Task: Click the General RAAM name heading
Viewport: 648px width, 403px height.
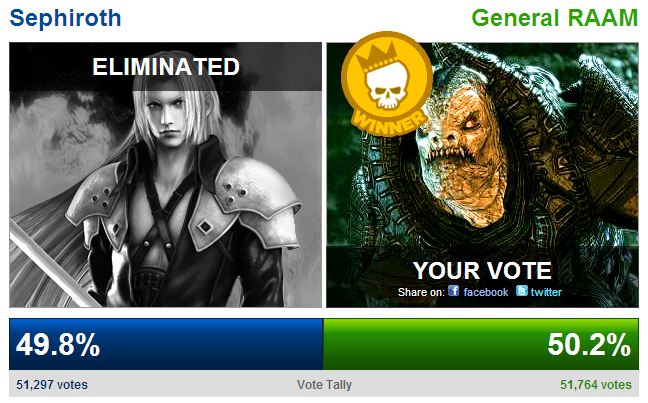Action: [x=555, y=18]
